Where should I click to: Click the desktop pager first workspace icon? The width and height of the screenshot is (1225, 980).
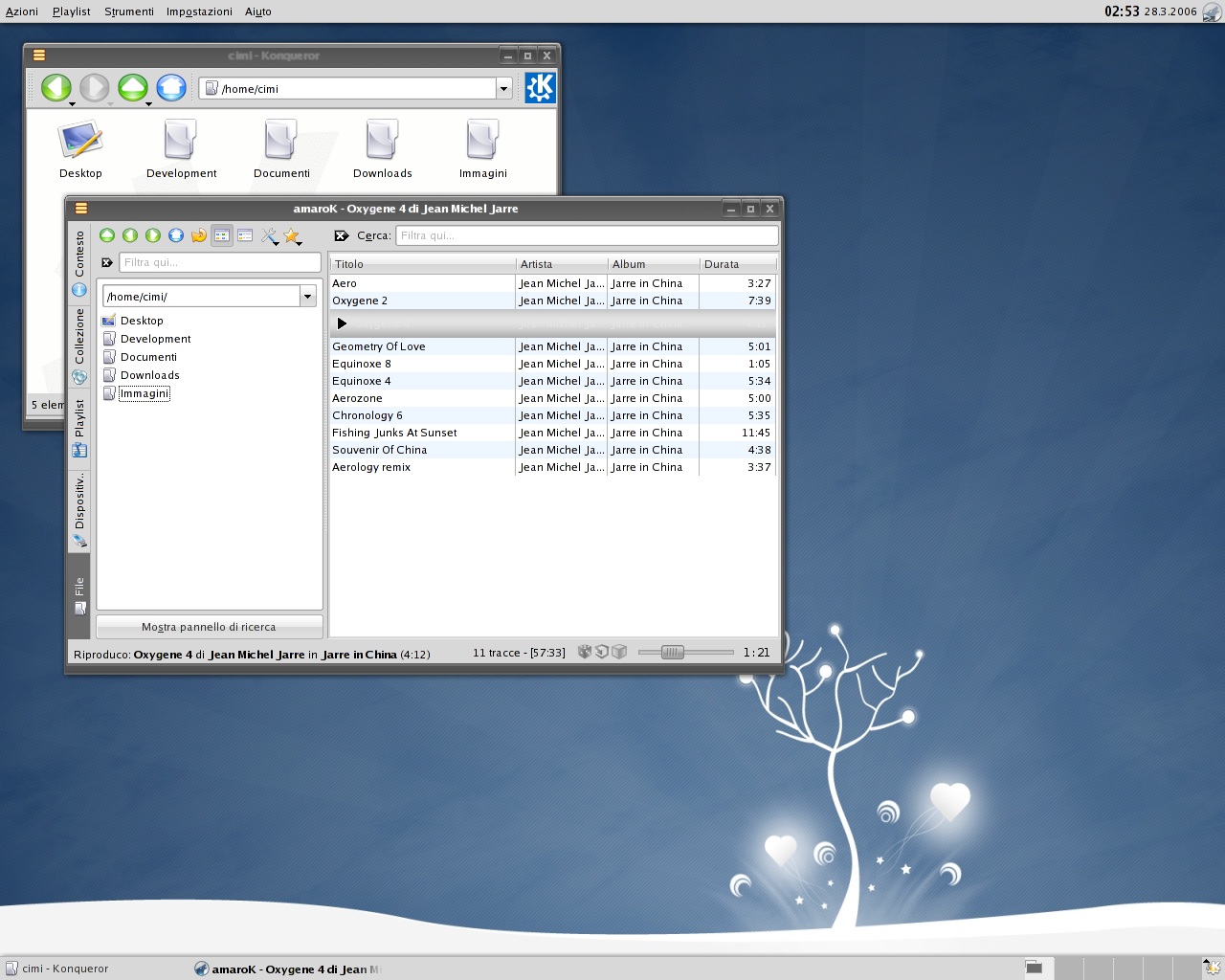tap(1034, 968)
